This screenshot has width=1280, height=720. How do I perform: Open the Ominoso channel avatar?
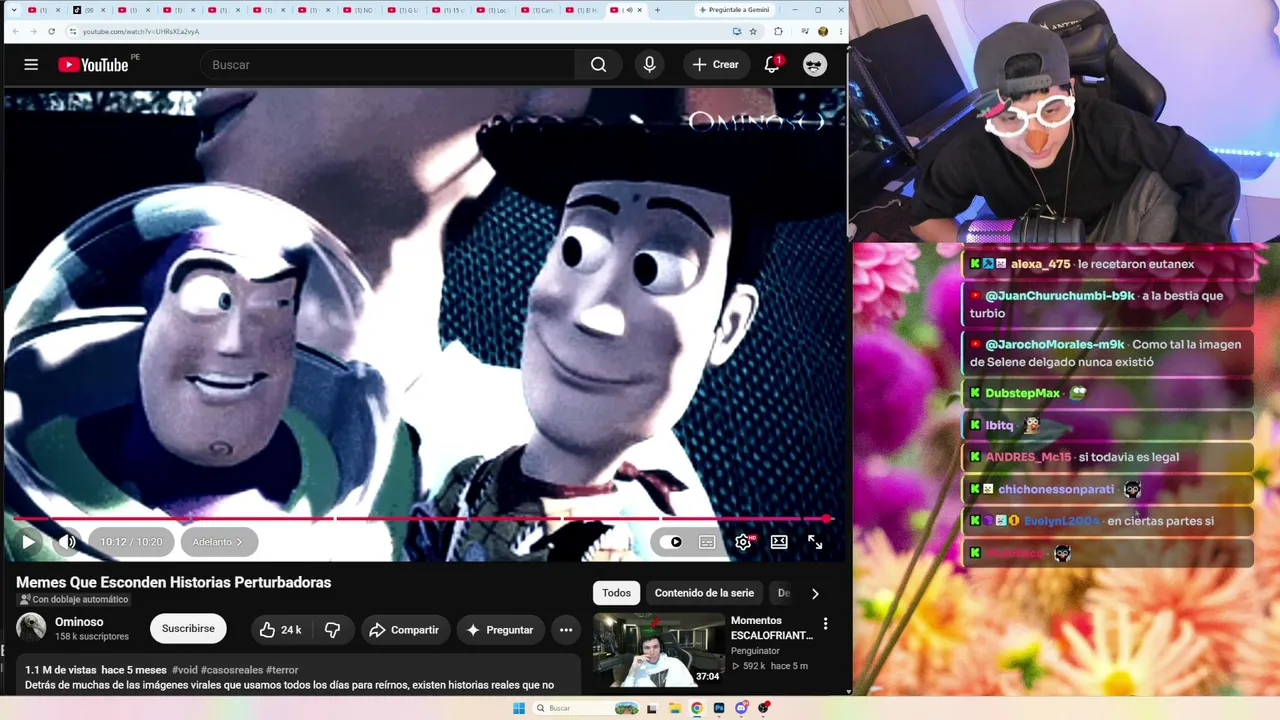(31, 628)
